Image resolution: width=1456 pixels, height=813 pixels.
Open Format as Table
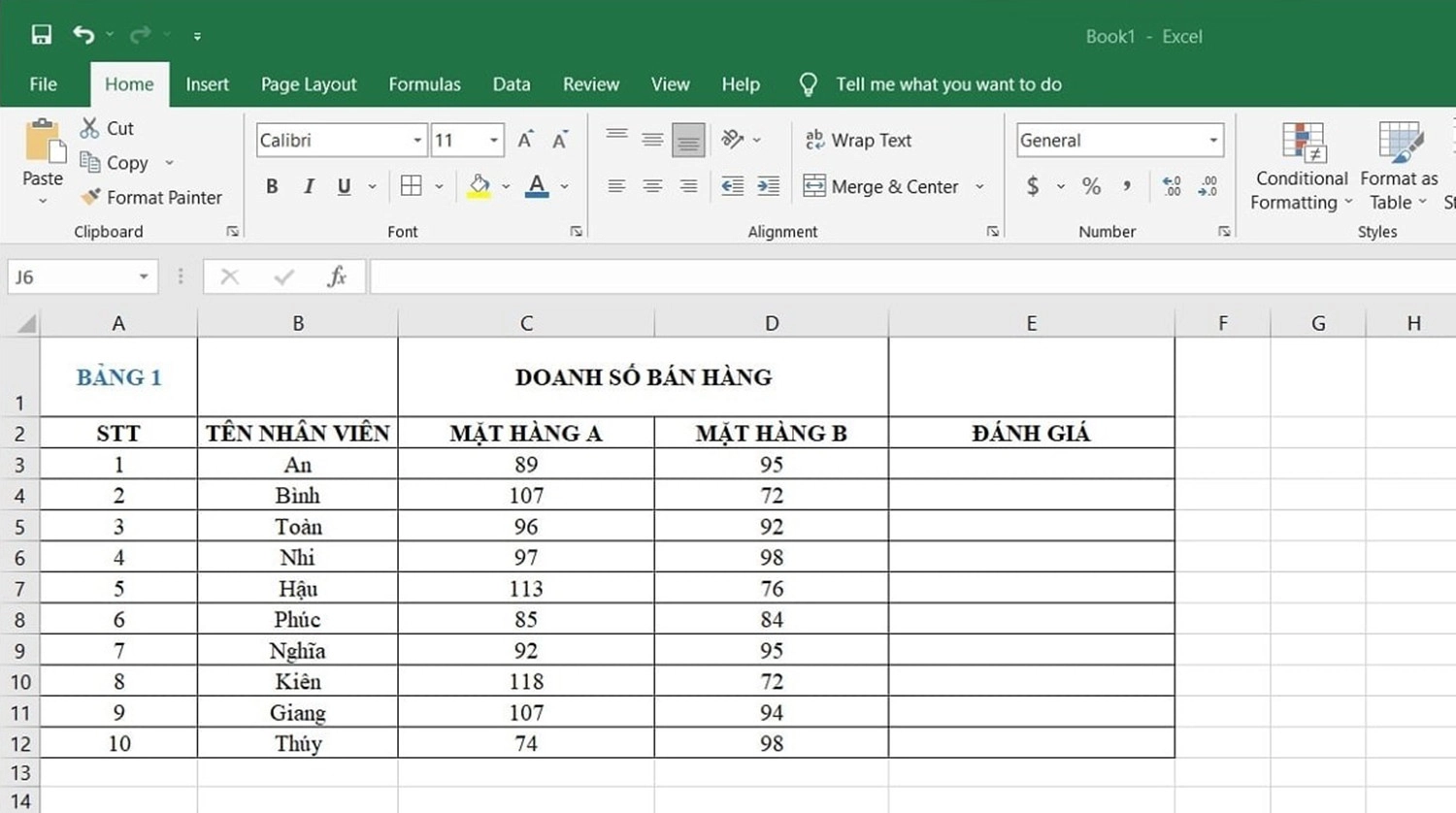click(1398, 166)
